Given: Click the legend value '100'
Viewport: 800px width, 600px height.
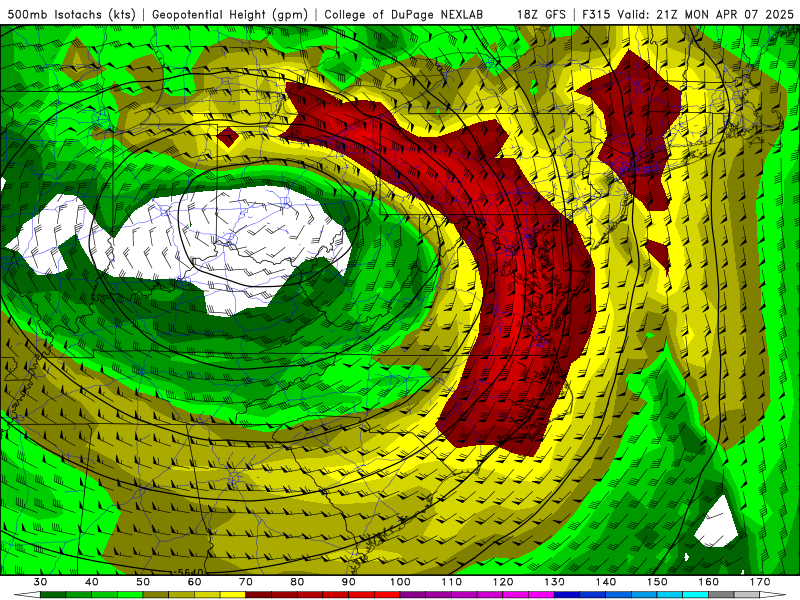Looking at the screenshot, I should tap(401, 582).
